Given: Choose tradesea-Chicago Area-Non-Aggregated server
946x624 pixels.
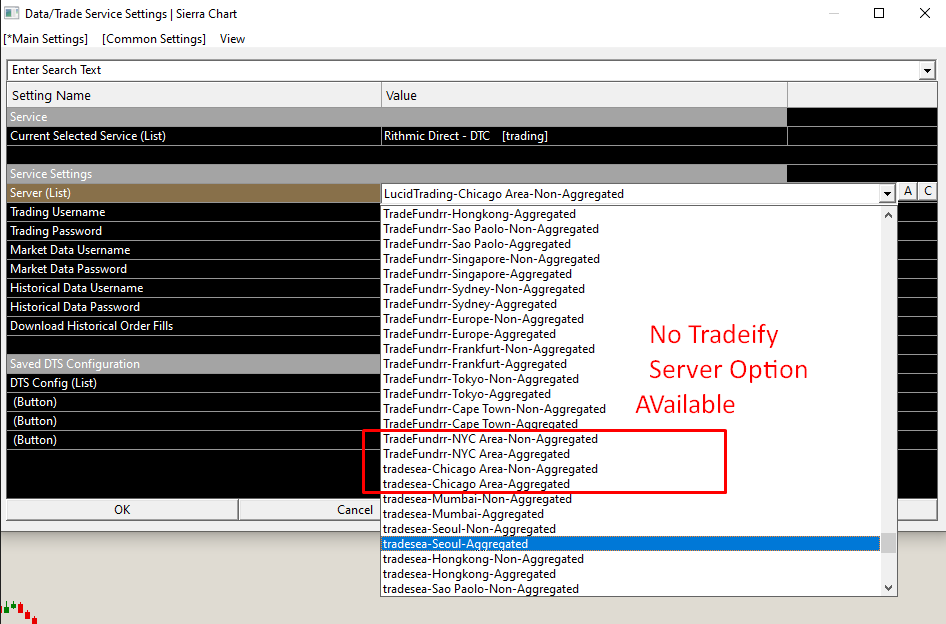Looking at the screenshot, I should tap(631, 469).
